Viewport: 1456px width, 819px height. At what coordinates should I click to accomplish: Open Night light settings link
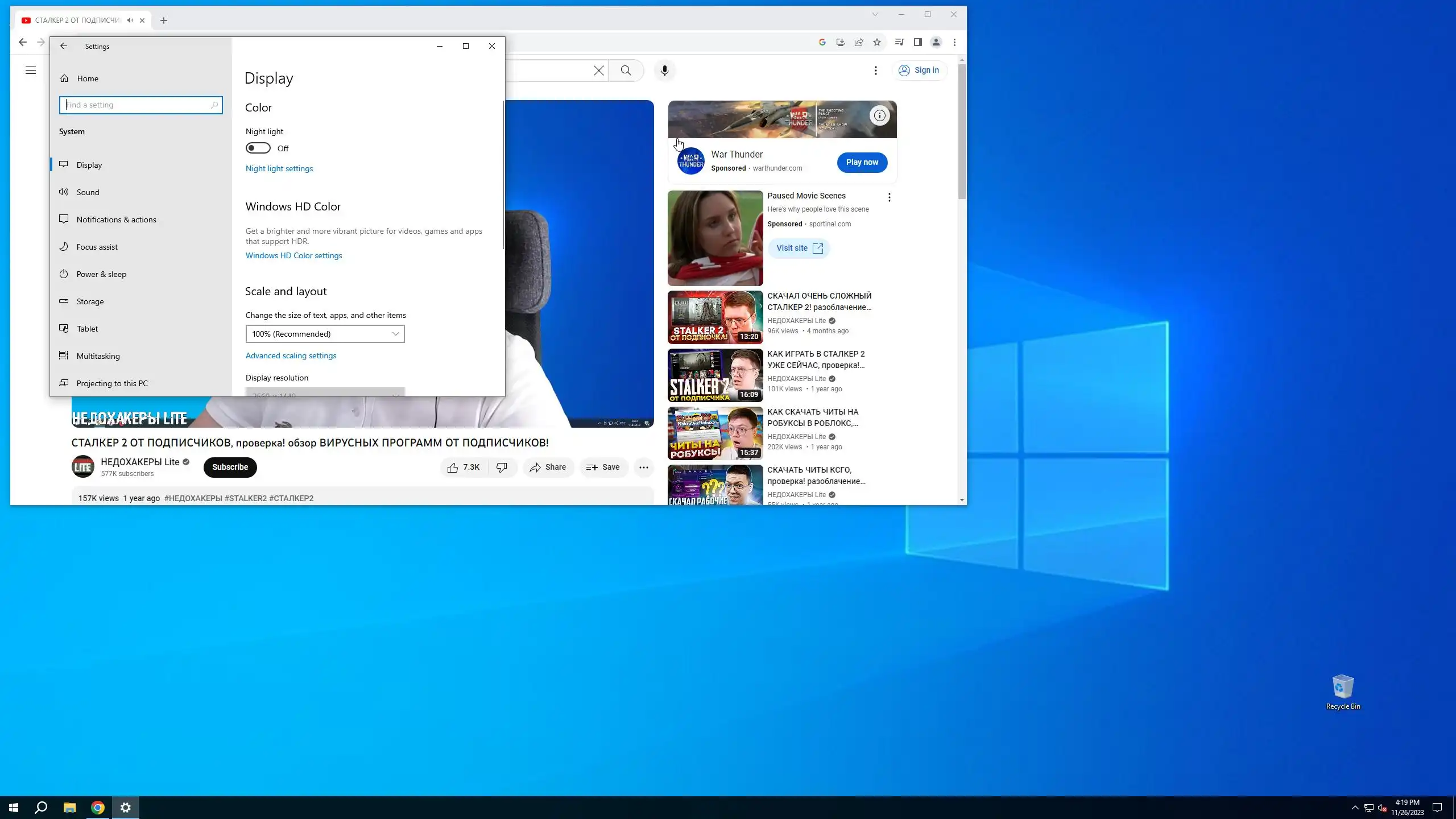click(x=279, y=168)
